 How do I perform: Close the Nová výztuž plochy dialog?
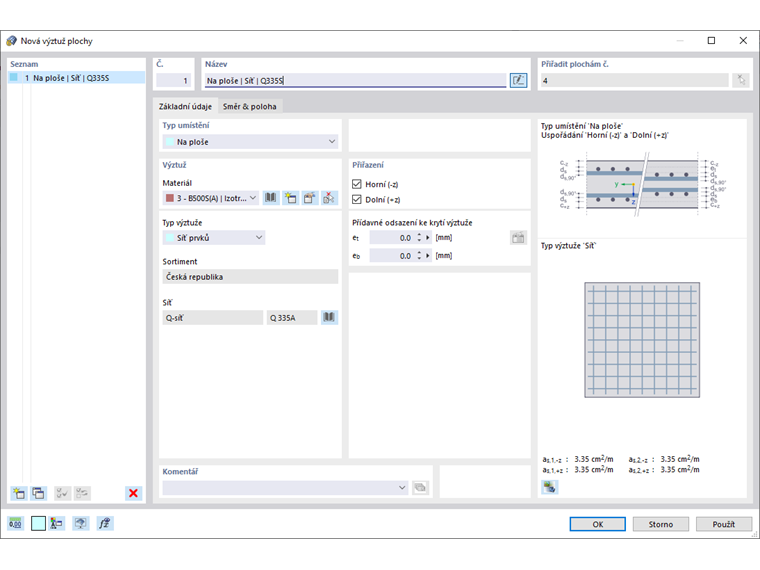click(743, 41)
